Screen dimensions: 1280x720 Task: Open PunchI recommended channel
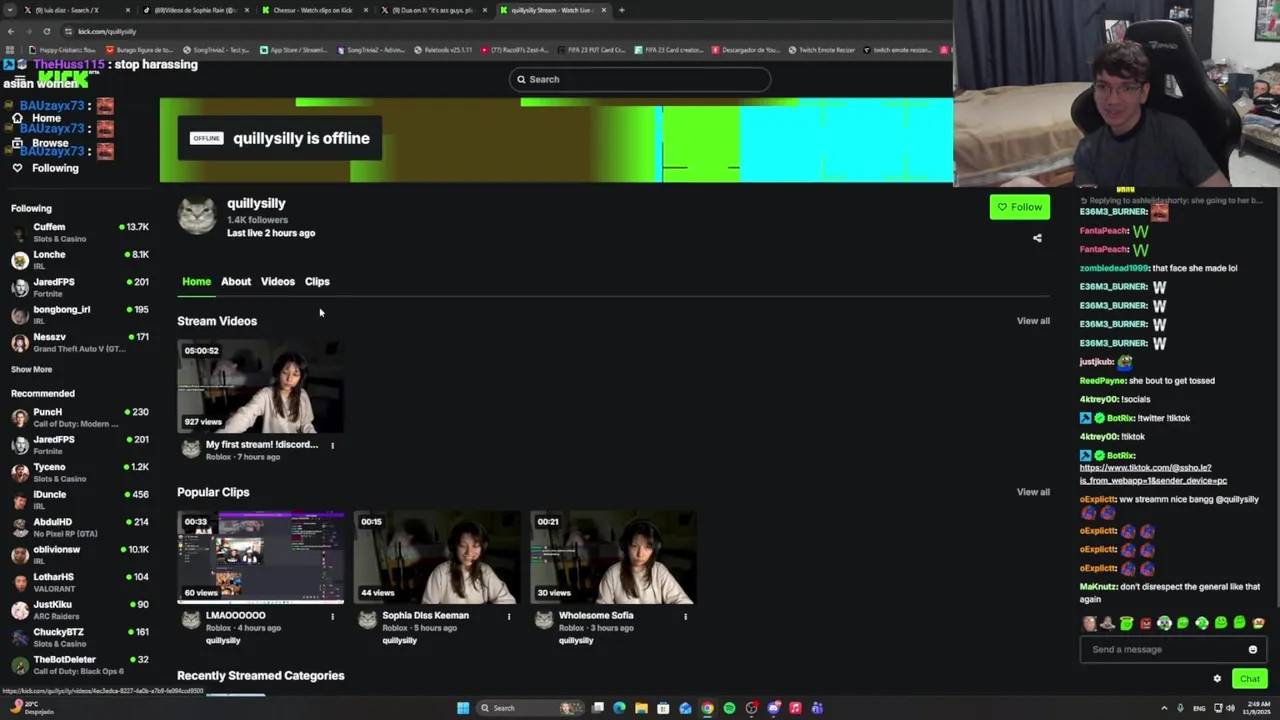click(x=80, y=417)
